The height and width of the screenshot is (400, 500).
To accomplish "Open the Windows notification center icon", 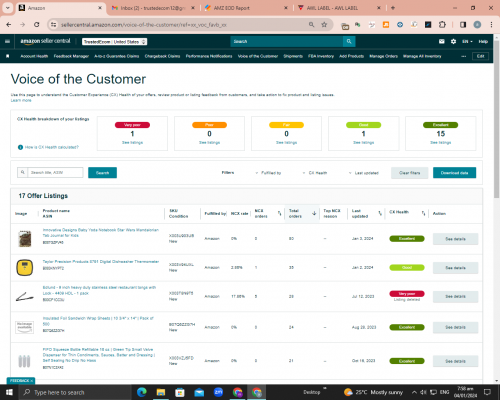I will pos(487,392).
